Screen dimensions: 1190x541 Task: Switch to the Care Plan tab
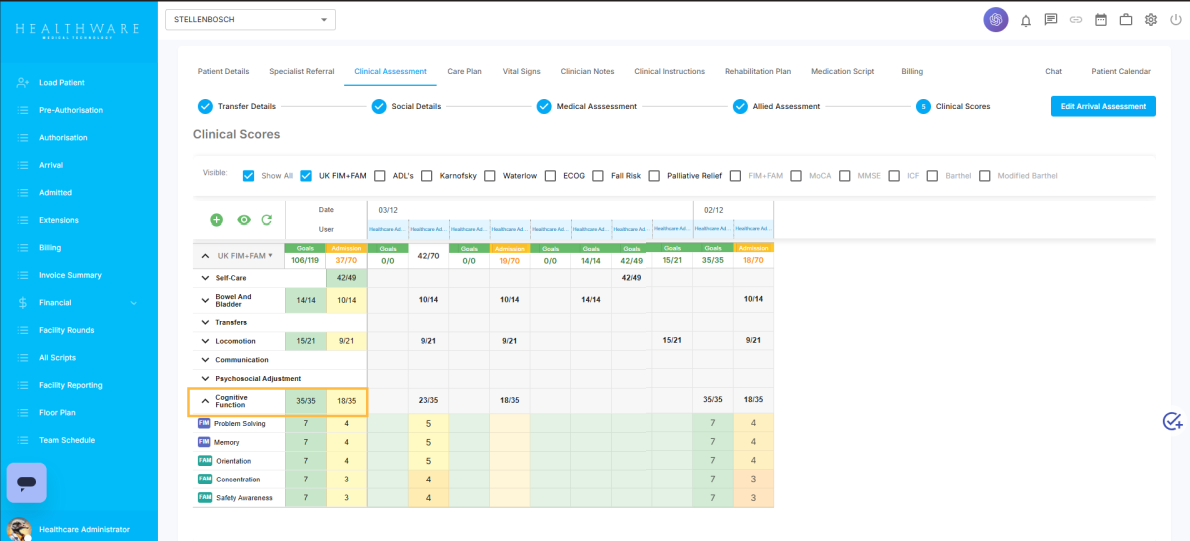pos(464,72)
